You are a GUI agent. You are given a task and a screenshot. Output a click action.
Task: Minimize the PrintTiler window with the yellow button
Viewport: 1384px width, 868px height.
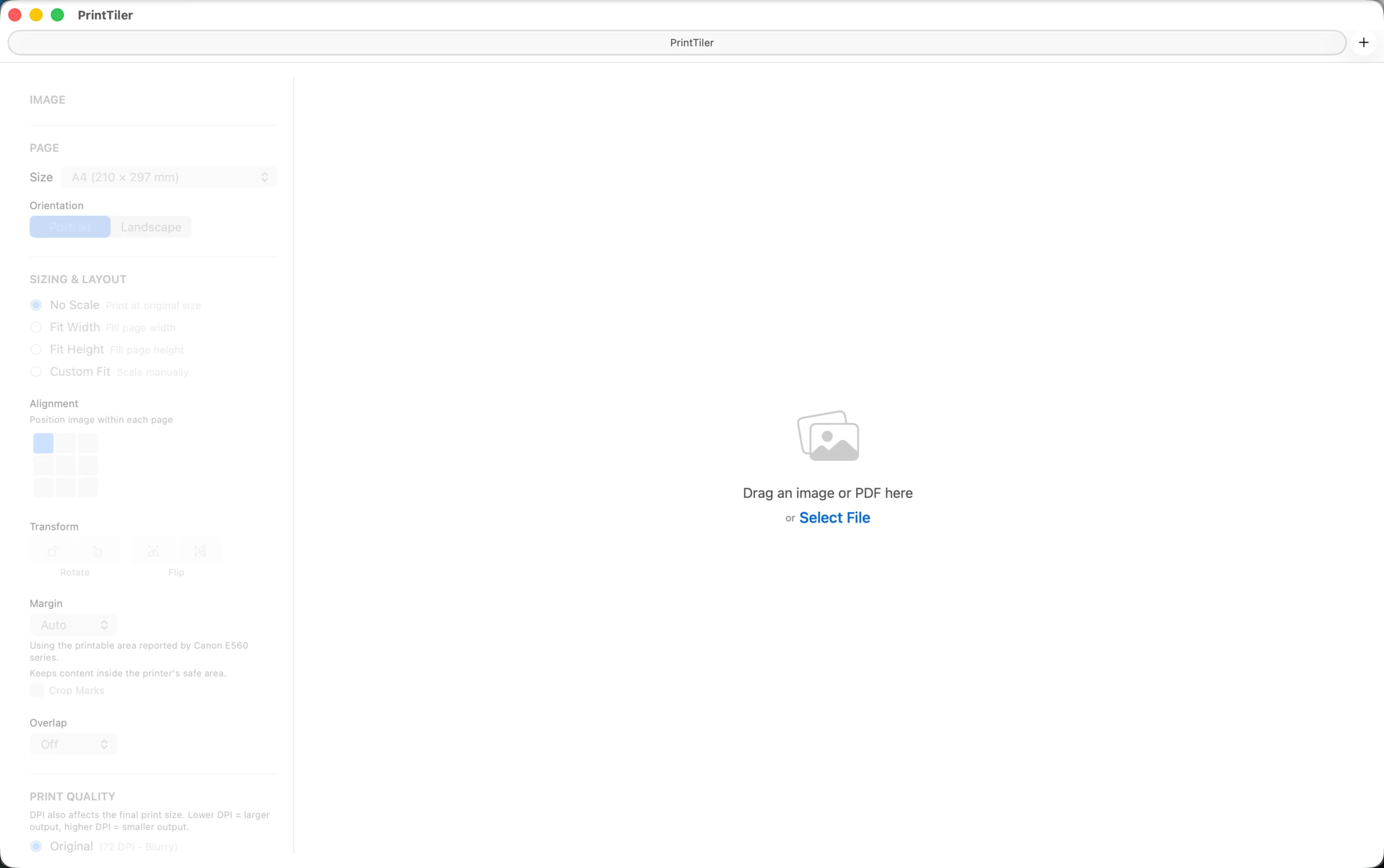pos(36,15)
